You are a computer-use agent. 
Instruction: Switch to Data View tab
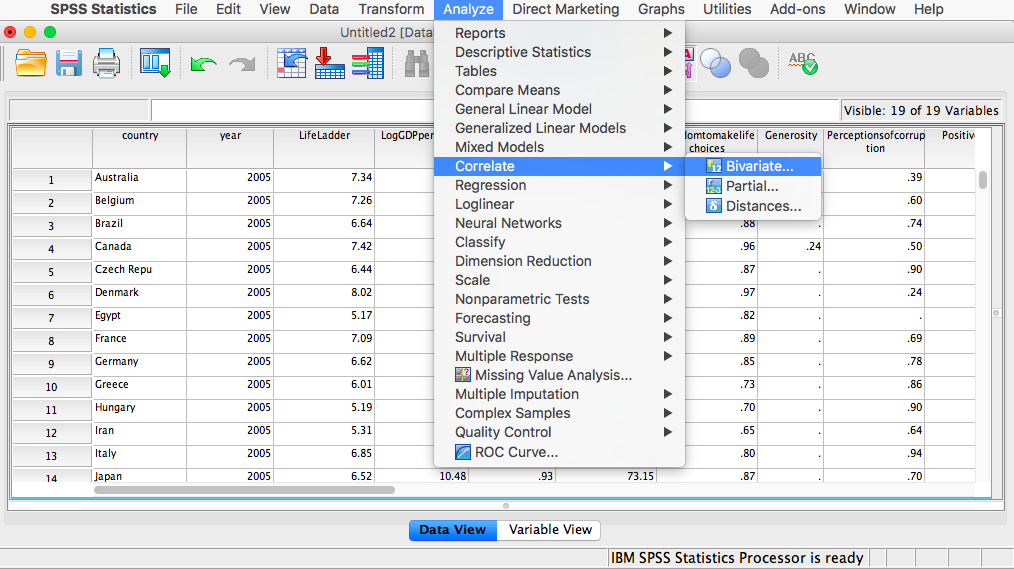tap(453, 530)
